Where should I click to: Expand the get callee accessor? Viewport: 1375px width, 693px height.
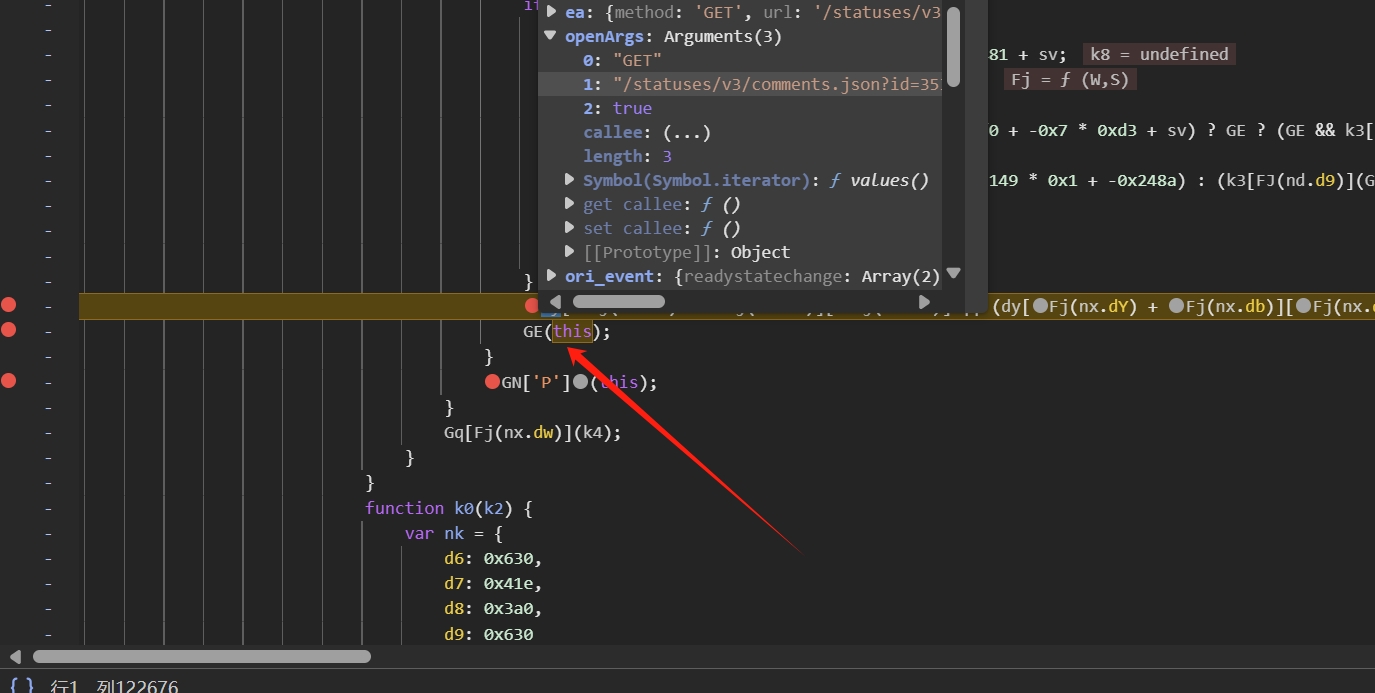(570, 204)
